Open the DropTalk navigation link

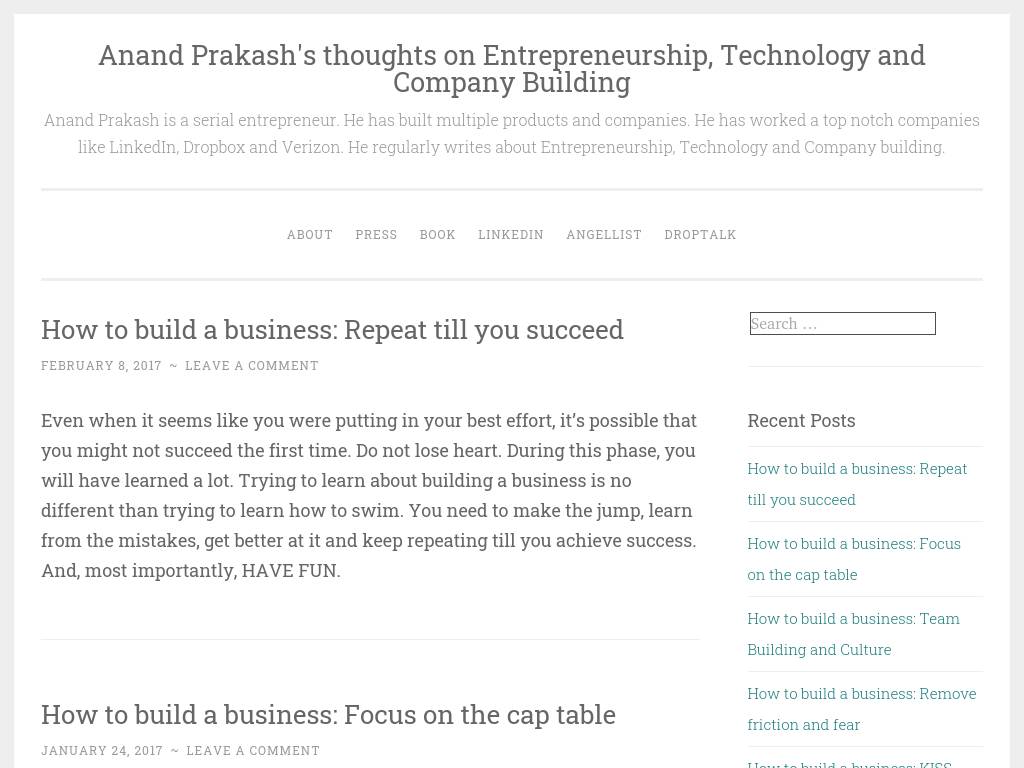[x=700, y=234]
